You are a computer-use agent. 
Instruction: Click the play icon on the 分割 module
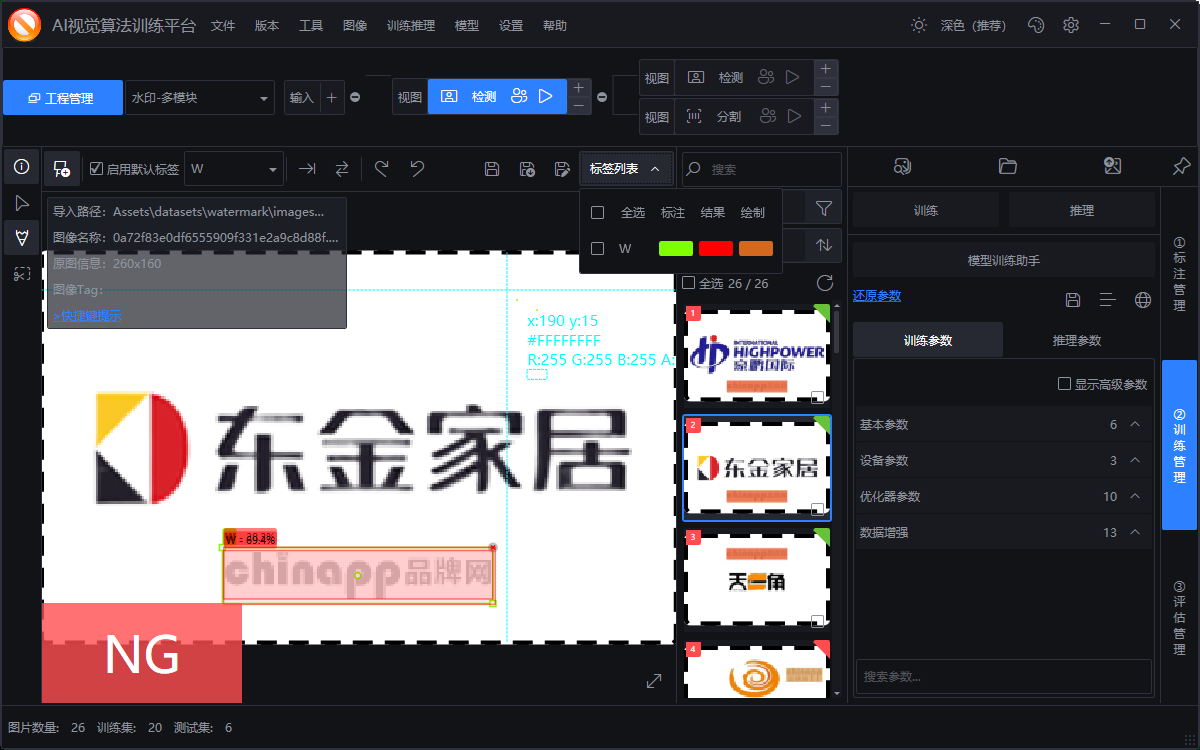click(x=793, y=116)
